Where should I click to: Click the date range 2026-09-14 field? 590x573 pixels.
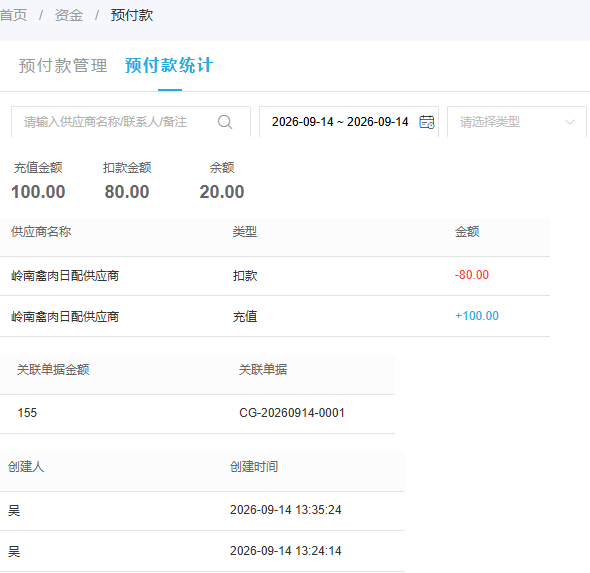tap(349, 122)
